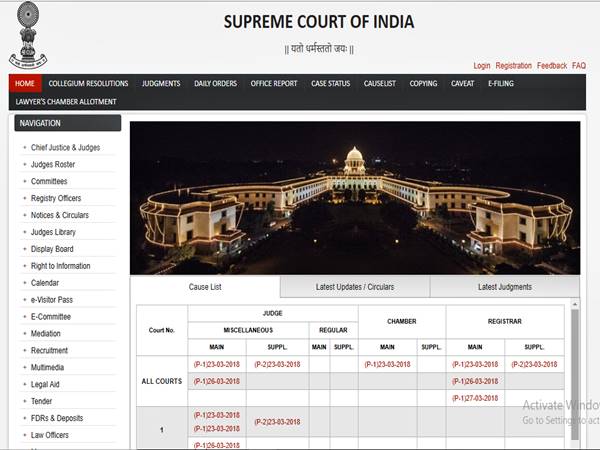Open FDRs & Deposits link
This screenshot has height=450, width=600.
coord(57,418)
